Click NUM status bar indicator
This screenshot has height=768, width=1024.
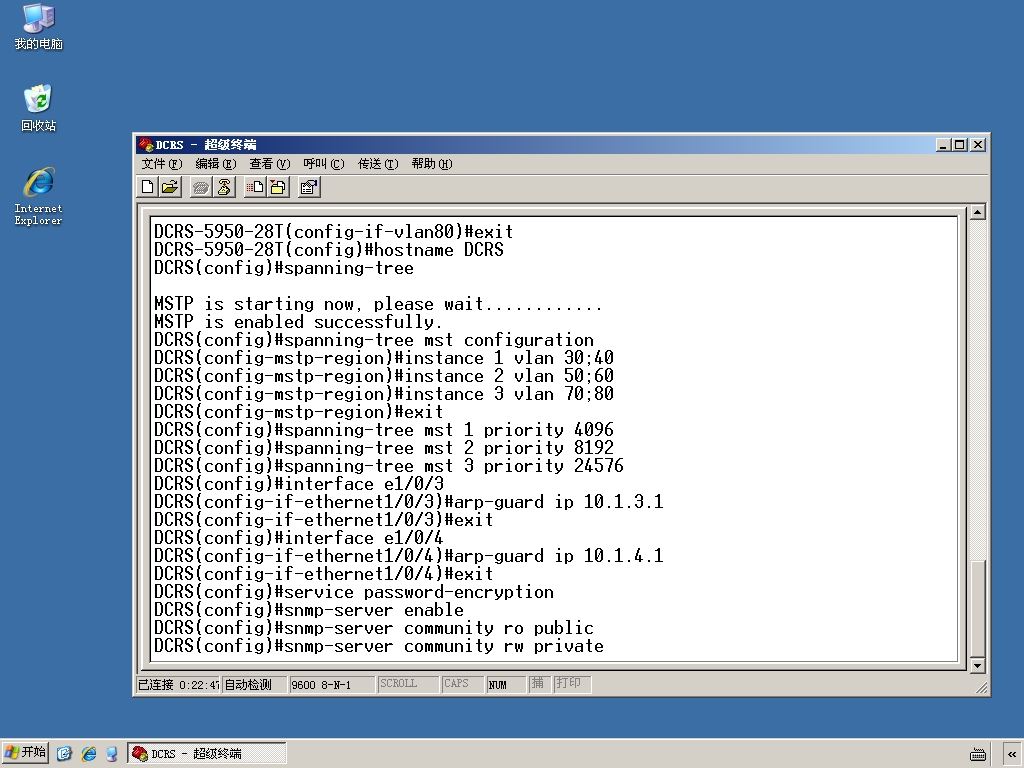pos(506,684)
